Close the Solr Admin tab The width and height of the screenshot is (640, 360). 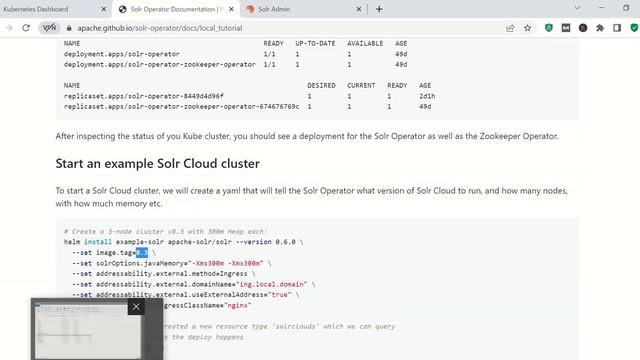coord(359,9)
